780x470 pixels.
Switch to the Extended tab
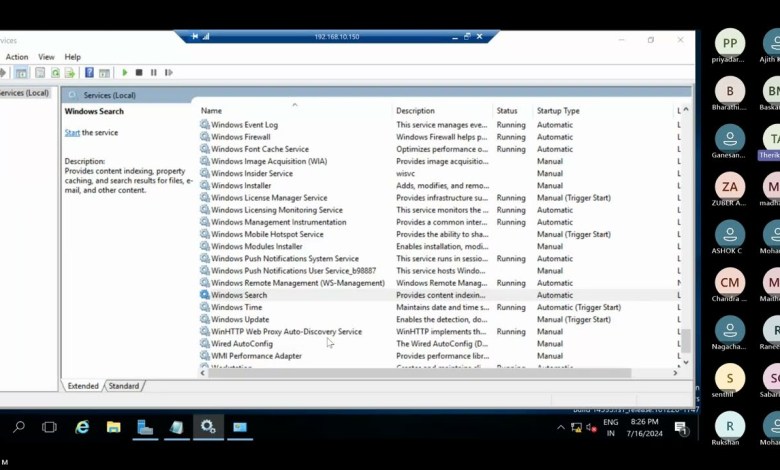[83, 386]
